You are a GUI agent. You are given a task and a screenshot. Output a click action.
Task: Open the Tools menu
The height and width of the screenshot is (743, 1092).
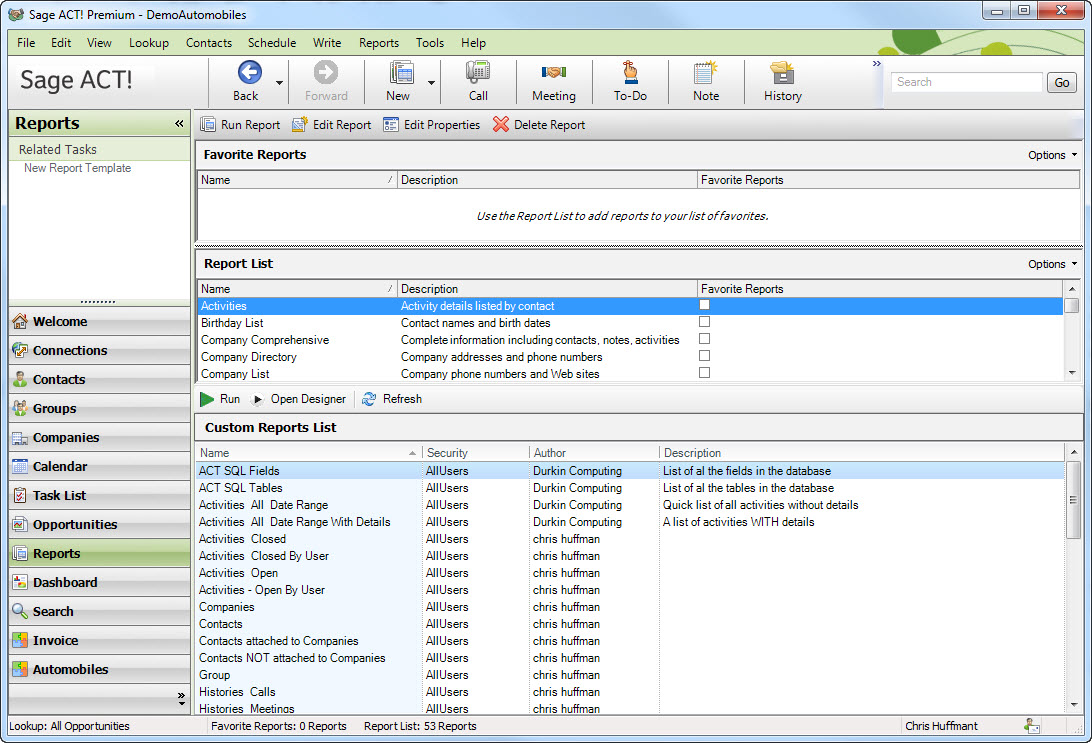tap(430, 42)
